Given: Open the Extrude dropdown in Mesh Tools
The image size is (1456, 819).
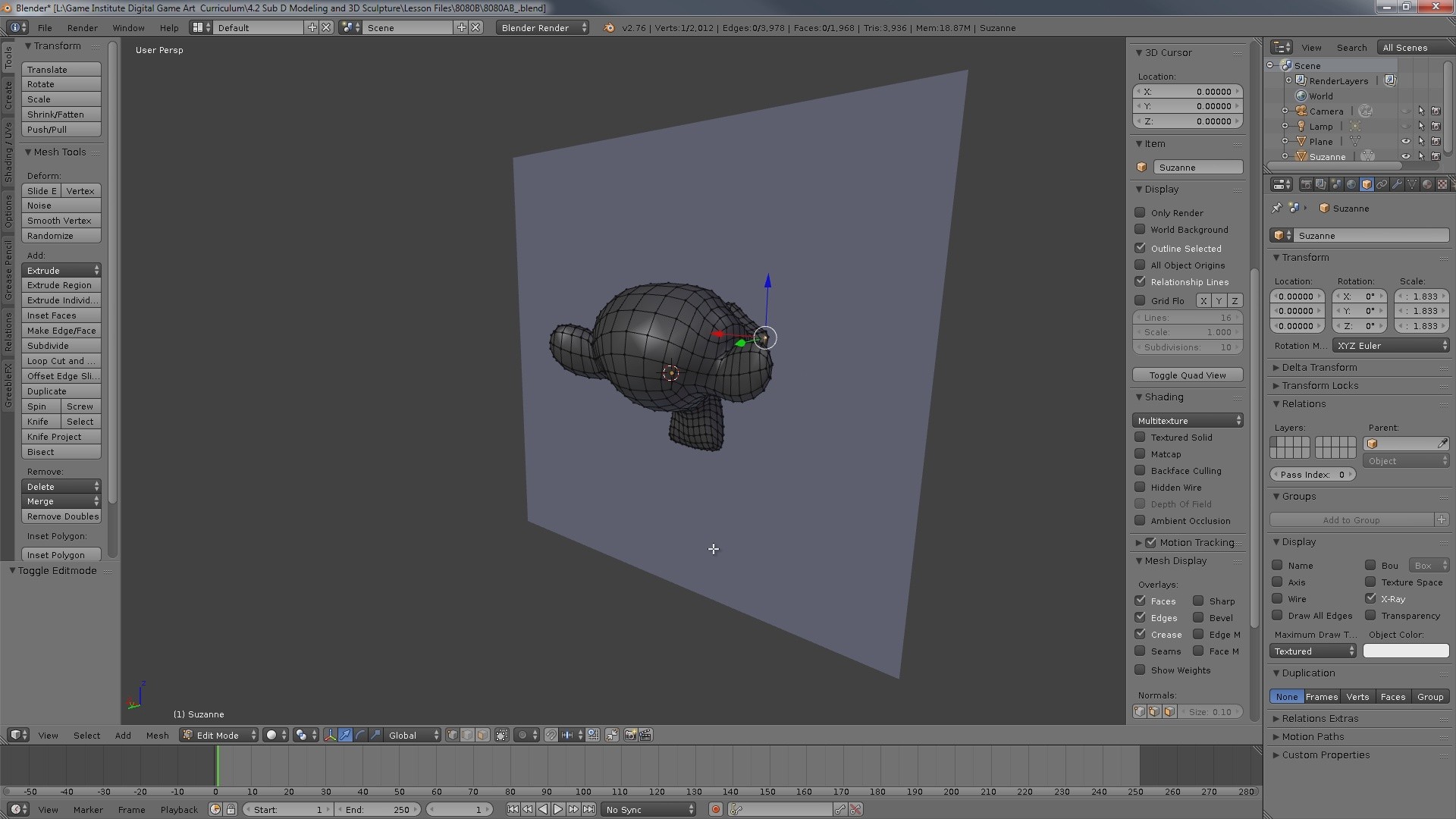Looking at the screenshot, I should click(x=61, y=271).
